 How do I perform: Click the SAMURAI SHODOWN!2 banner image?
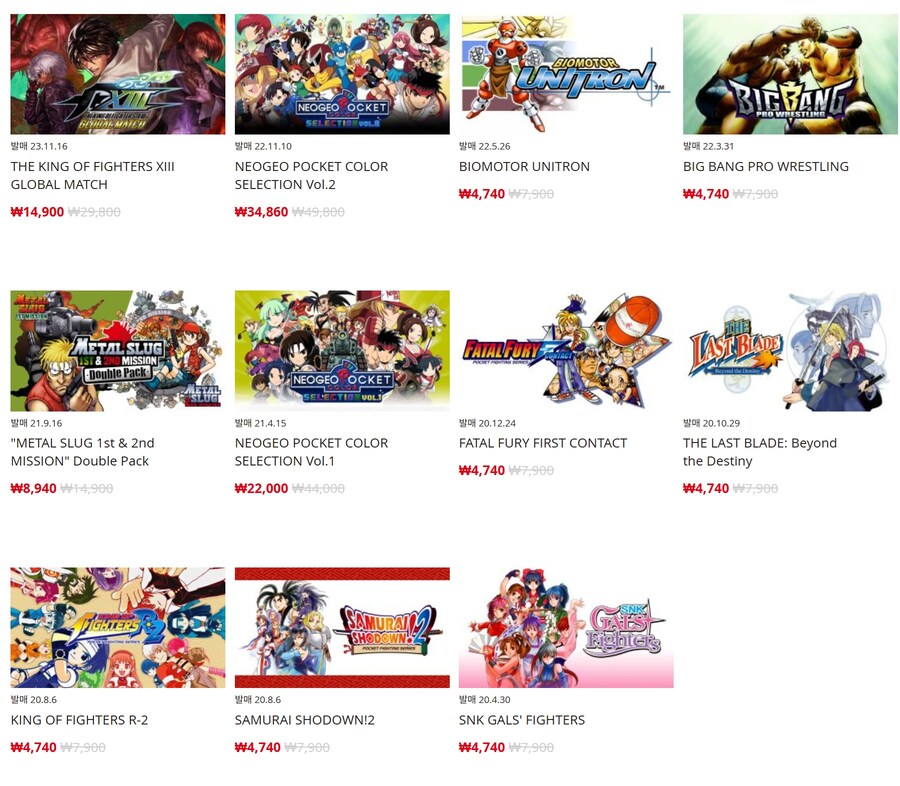tap(342, 628)
